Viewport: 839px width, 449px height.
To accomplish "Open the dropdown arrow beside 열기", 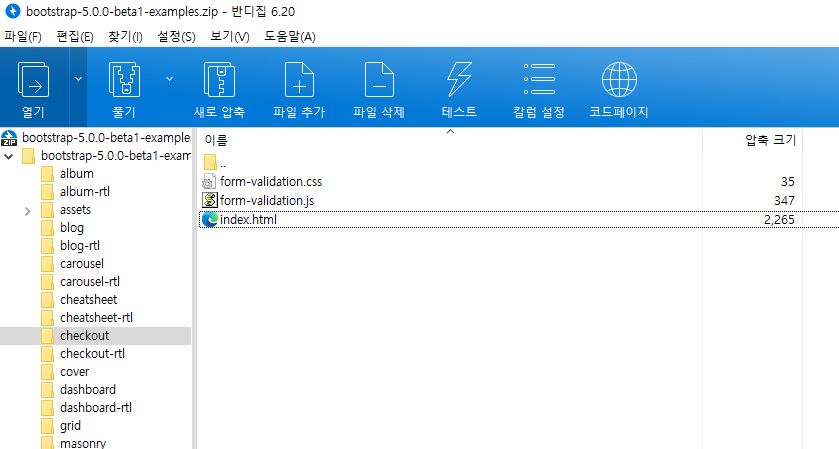I will point(78,79).
